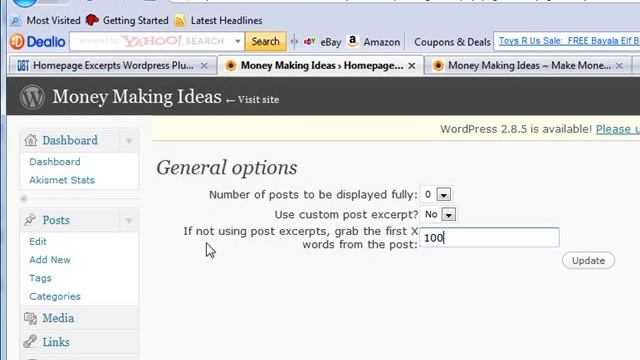Screen dimensions: 640x360
Task: Click the Dealio toolbar separator handle icon
Action: point(294,42)
